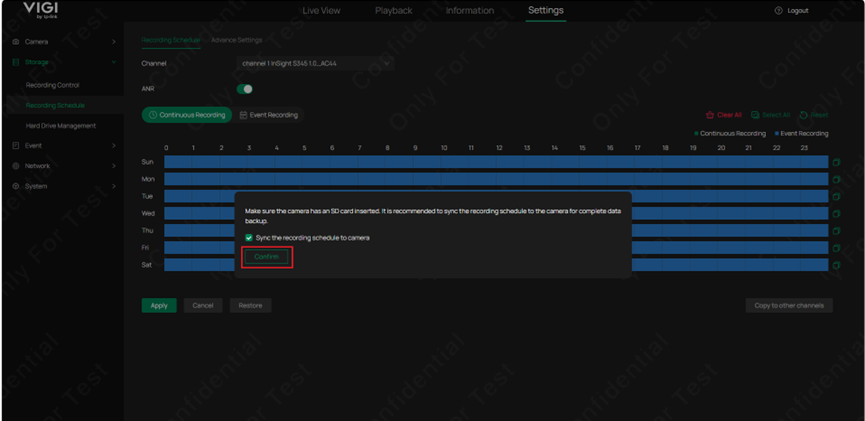Click the hour 12 label on the timeline

point(499,148)
